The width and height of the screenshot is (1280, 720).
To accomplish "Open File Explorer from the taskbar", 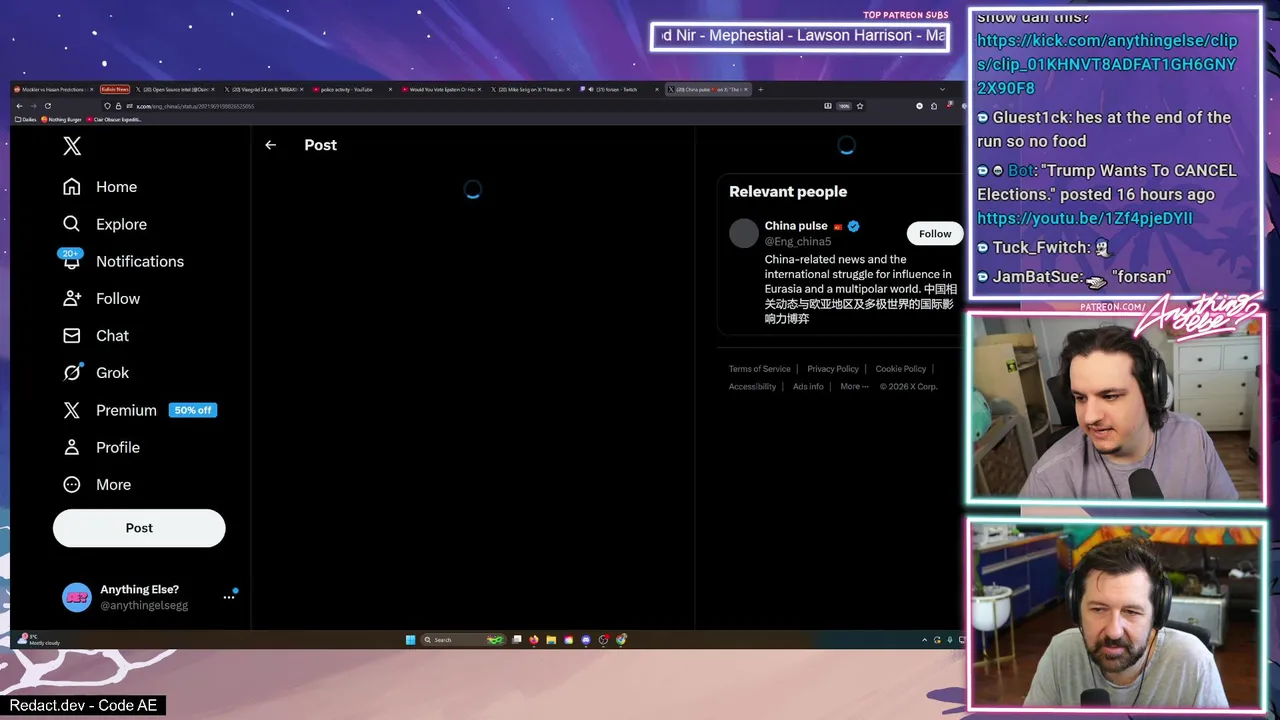I will [551, 640].
